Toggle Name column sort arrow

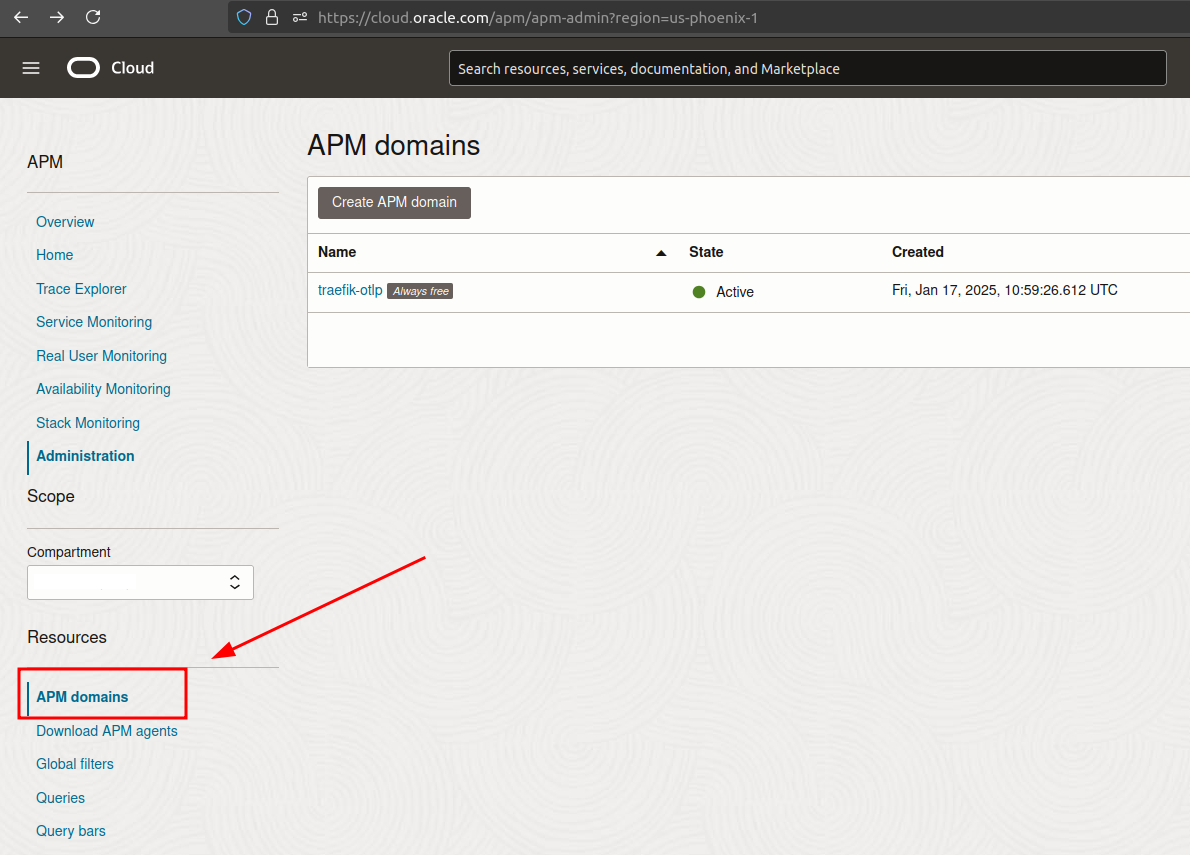coord(660,253)
